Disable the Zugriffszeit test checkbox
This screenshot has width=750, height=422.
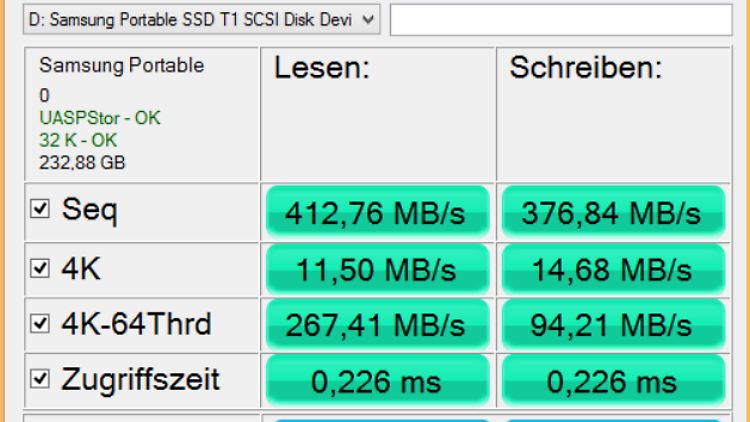click(x=41, y=380)
